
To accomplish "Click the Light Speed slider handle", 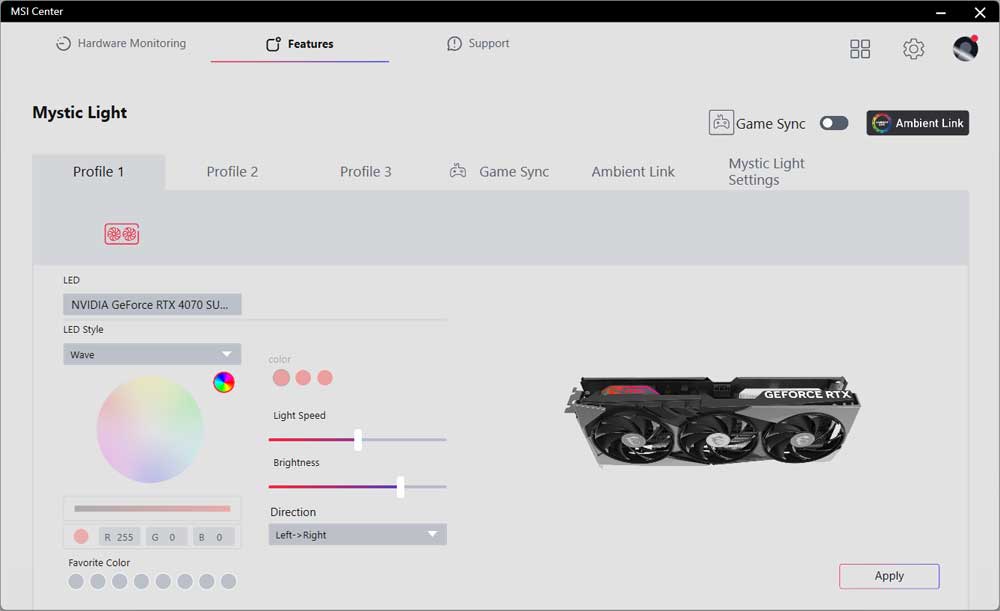I will (x=358, y=439).
